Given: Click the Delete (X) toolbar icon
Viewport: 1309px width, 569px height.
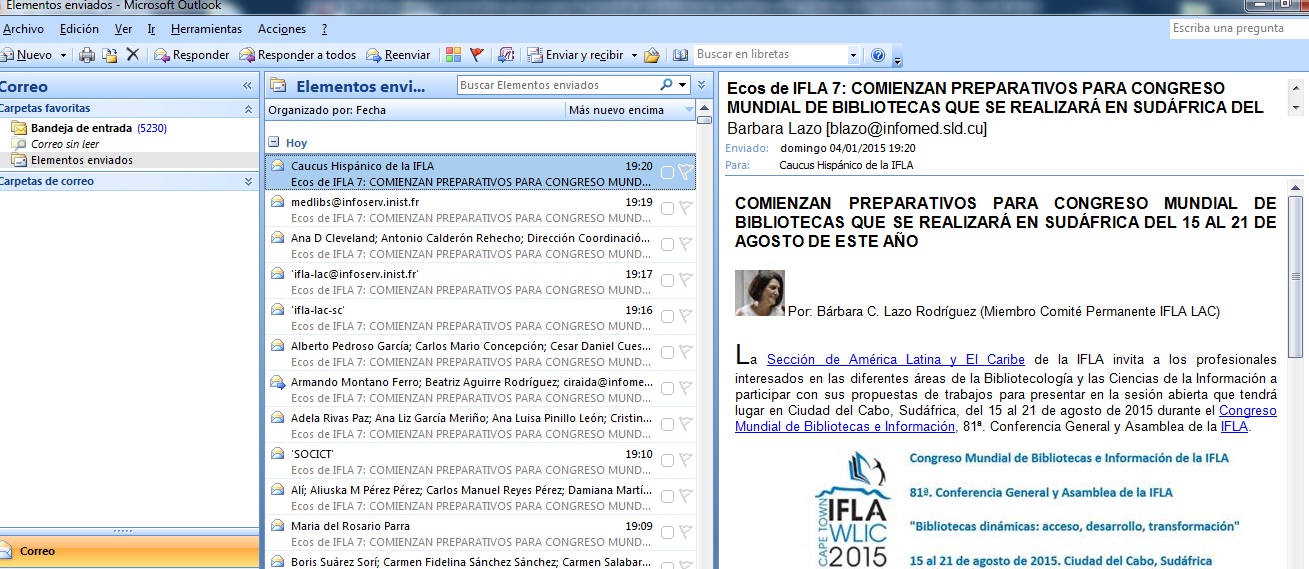Looking at the screenshot, I should (132, 55).
